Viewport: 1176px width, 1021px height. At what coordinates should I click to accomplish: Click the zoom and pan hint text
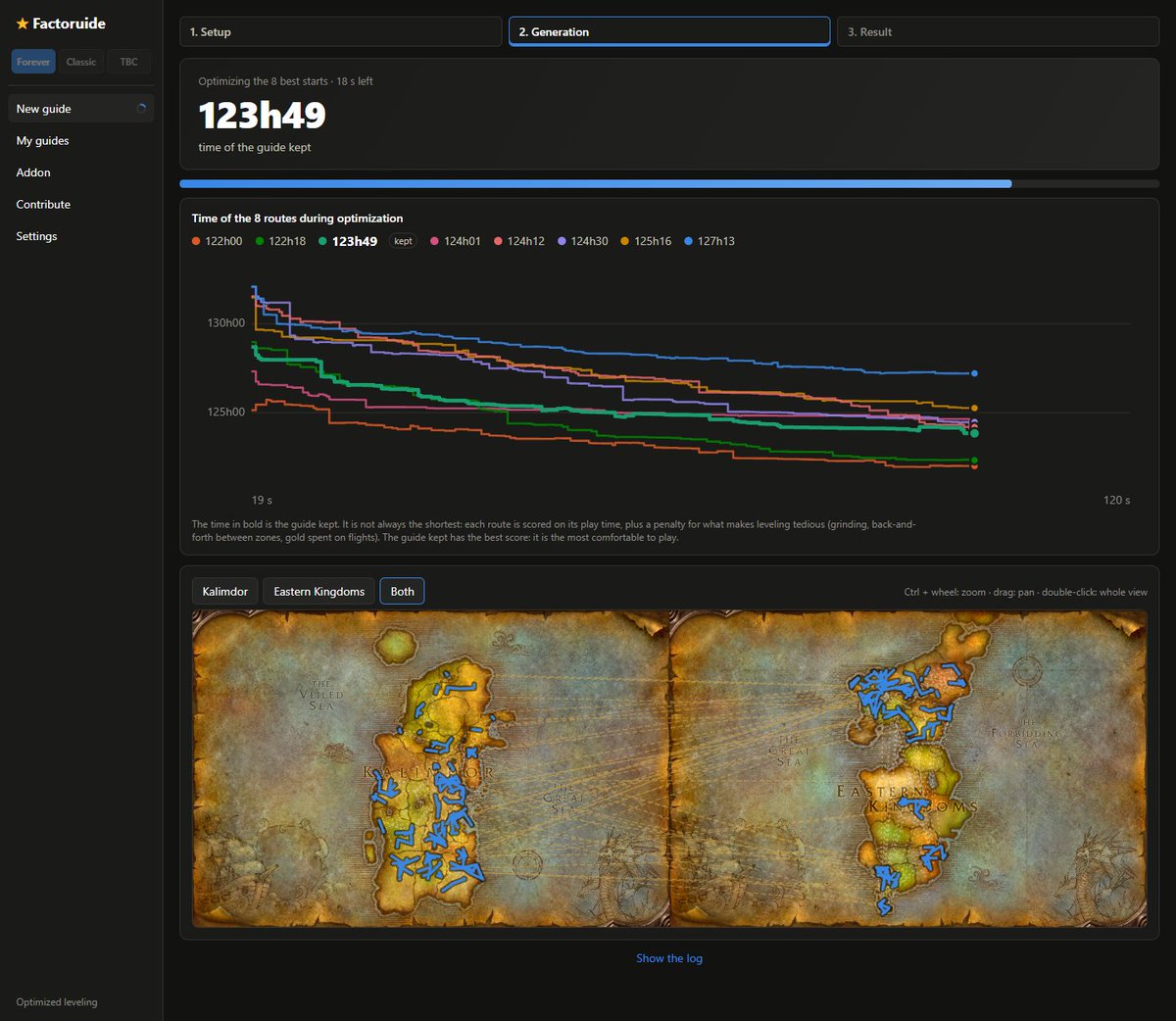[1025, 592]
